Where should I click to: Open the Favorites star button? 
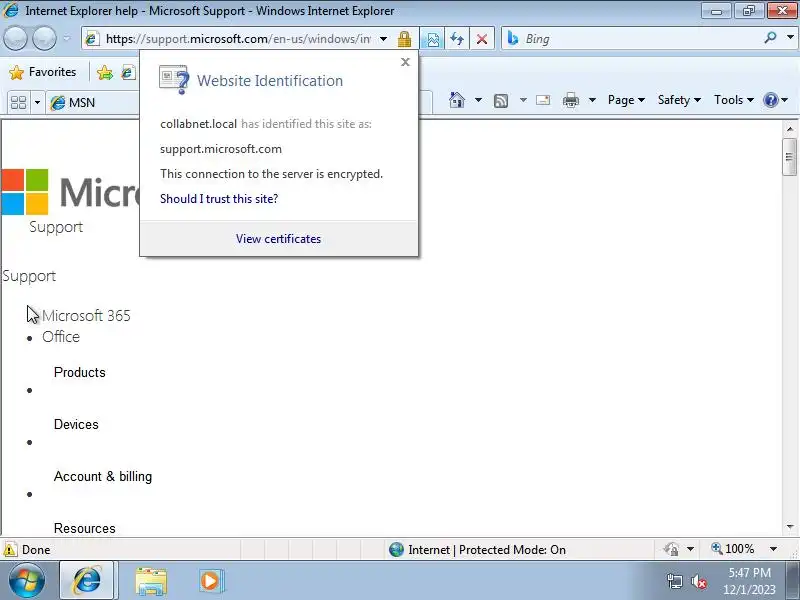(43, 72)
